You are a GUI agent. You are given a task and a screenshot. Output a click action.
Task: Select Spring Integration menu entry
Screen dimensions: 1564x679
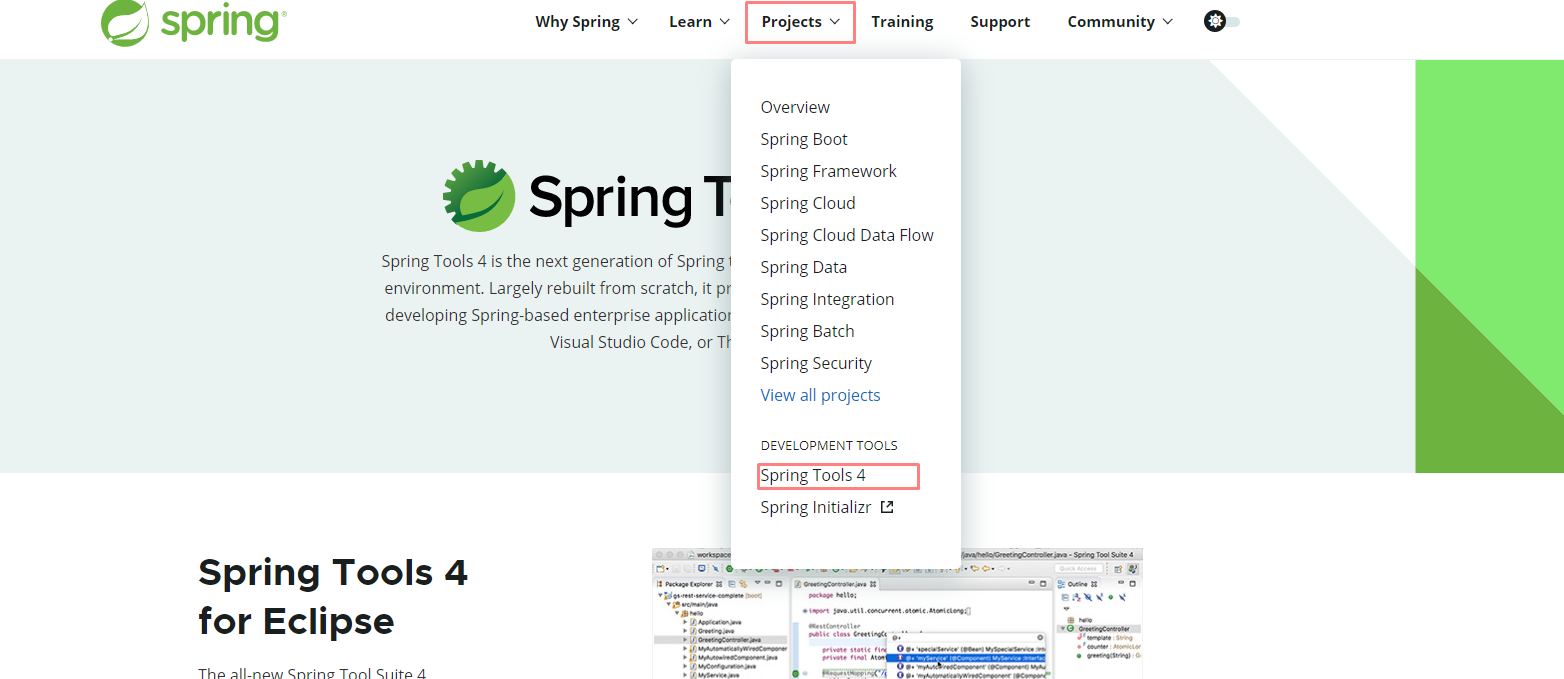tap(827, 299)
